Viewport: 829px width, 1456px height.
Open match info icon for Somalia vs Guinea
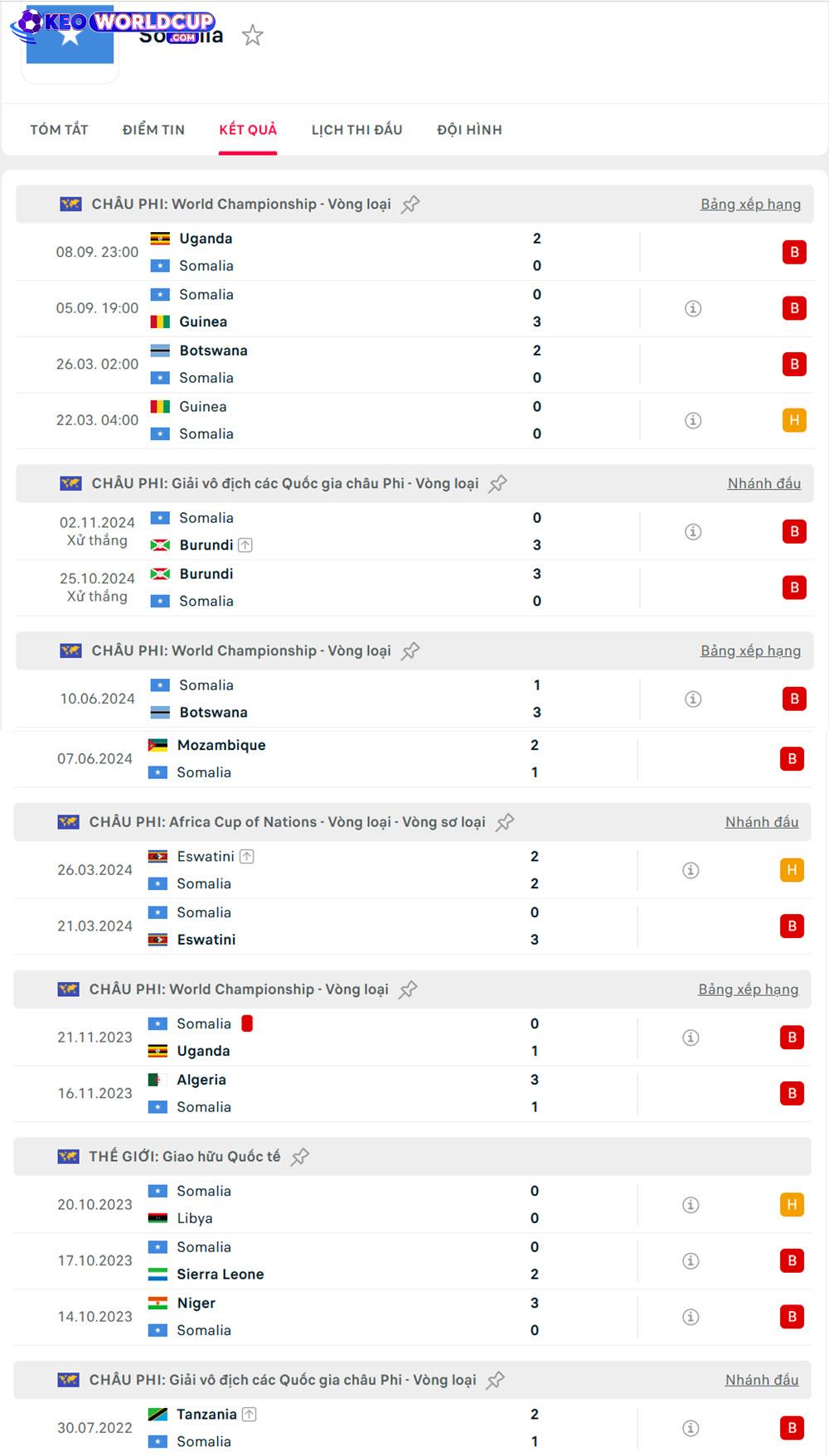pos(693,308)
